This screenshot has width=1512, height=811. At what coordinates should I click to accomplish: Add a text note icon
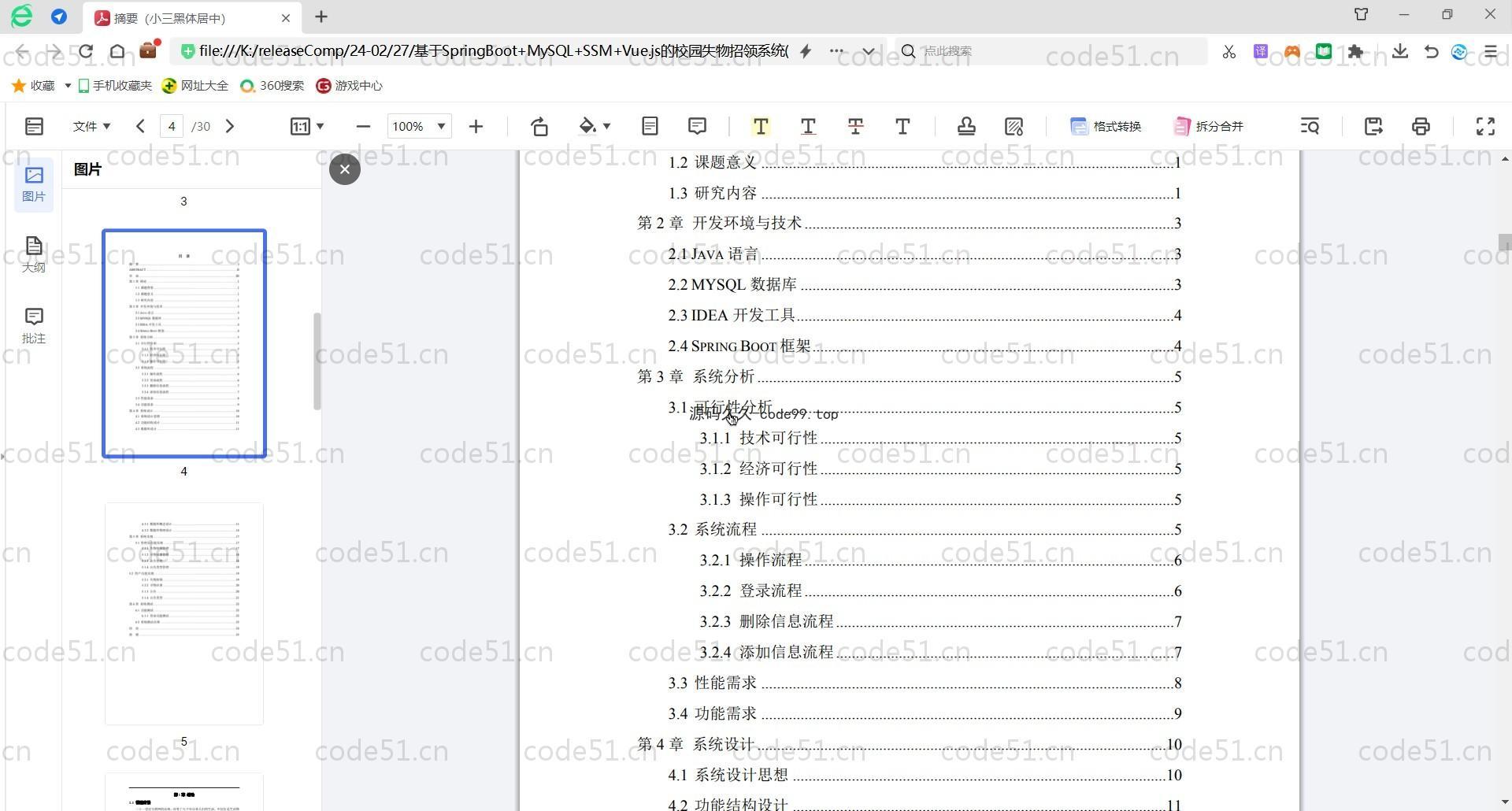tap(650, 126)
